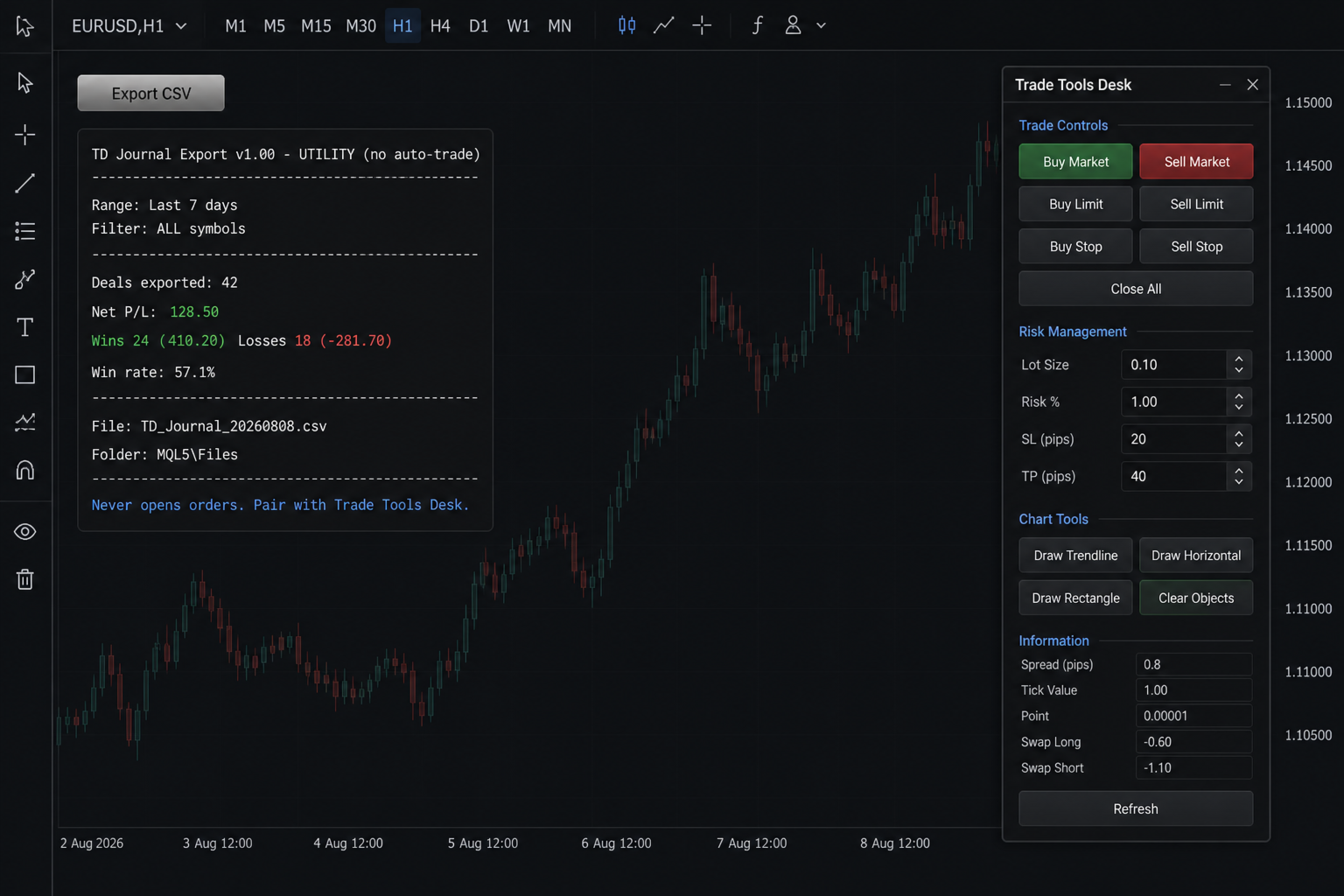Click the Draw Trendline button
Screen dimensions: 1344x896
tap(1075, 556)
